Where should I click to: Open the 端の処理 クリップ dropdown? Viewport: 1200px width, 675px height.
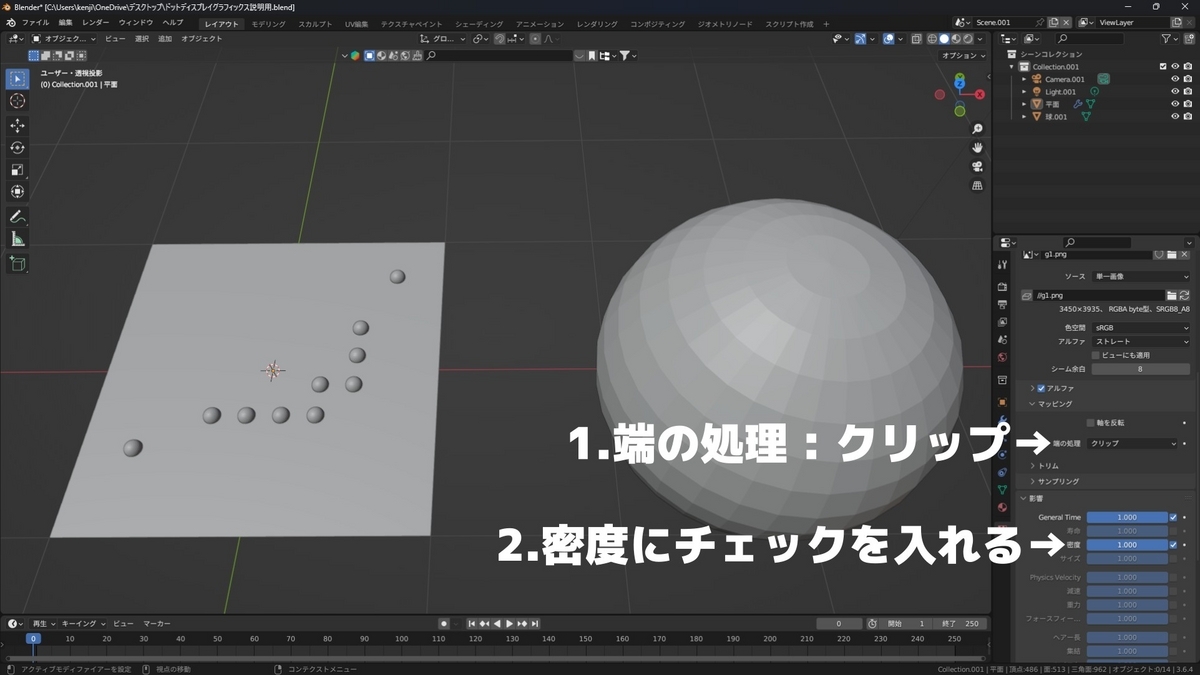click(1132, 443)
